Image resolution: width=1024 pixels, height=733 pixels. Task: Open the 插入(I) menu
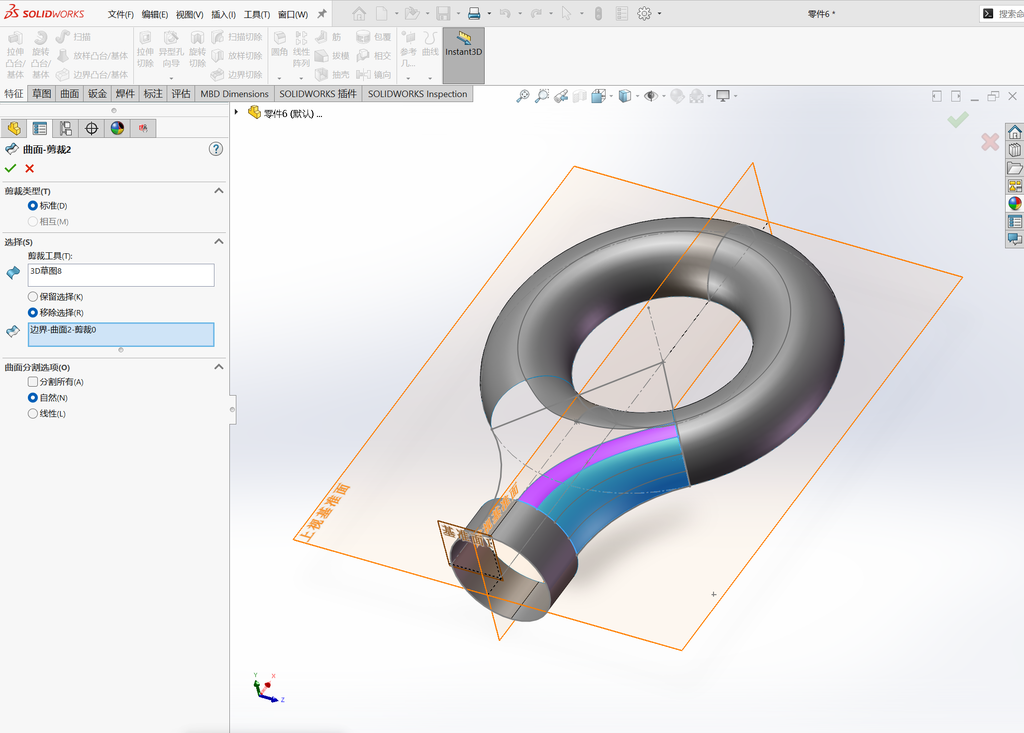click(223, 14)
